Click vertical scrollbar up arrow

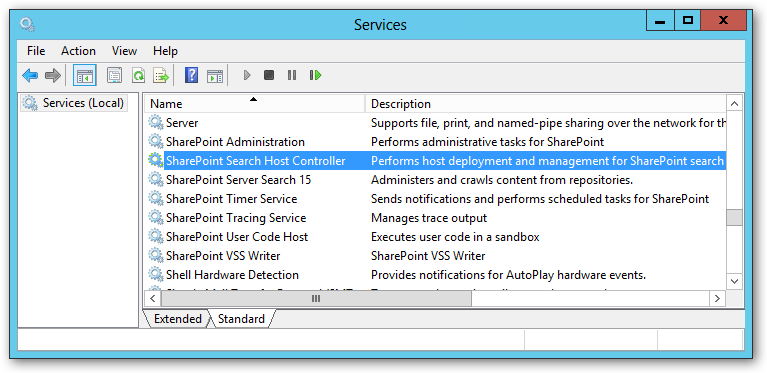[x=734, y=104]
